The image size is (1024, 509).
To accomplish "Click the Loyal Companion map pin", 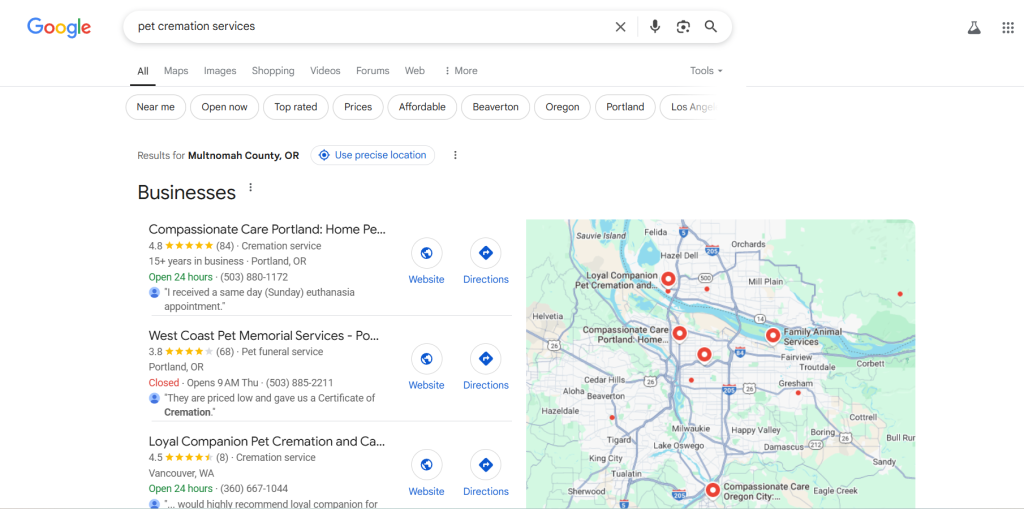I will pyautogui.click(x=668, y=280).
